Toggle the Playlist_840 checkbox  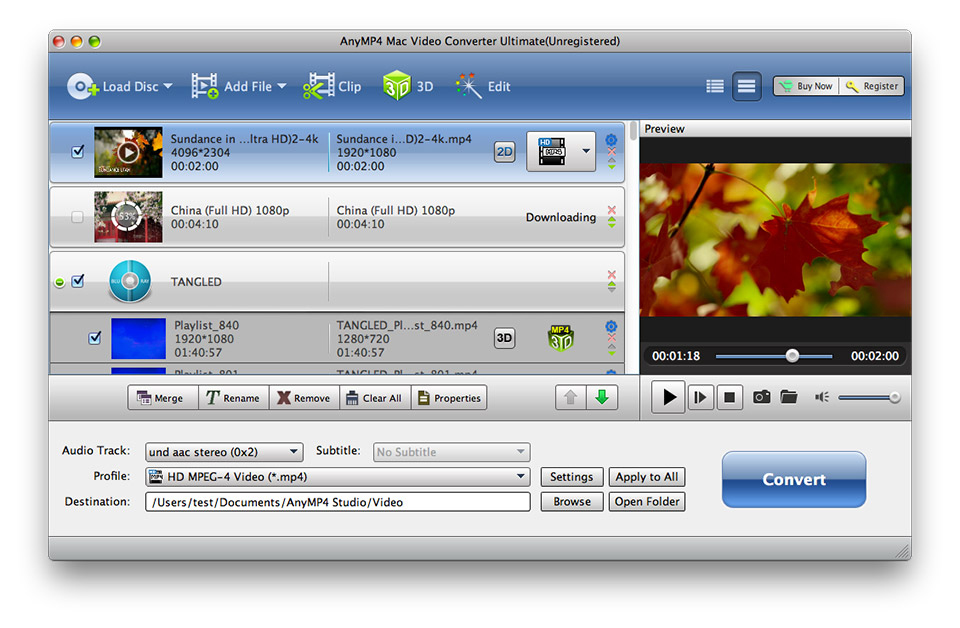pyautogui.click(x=95, y=338)
